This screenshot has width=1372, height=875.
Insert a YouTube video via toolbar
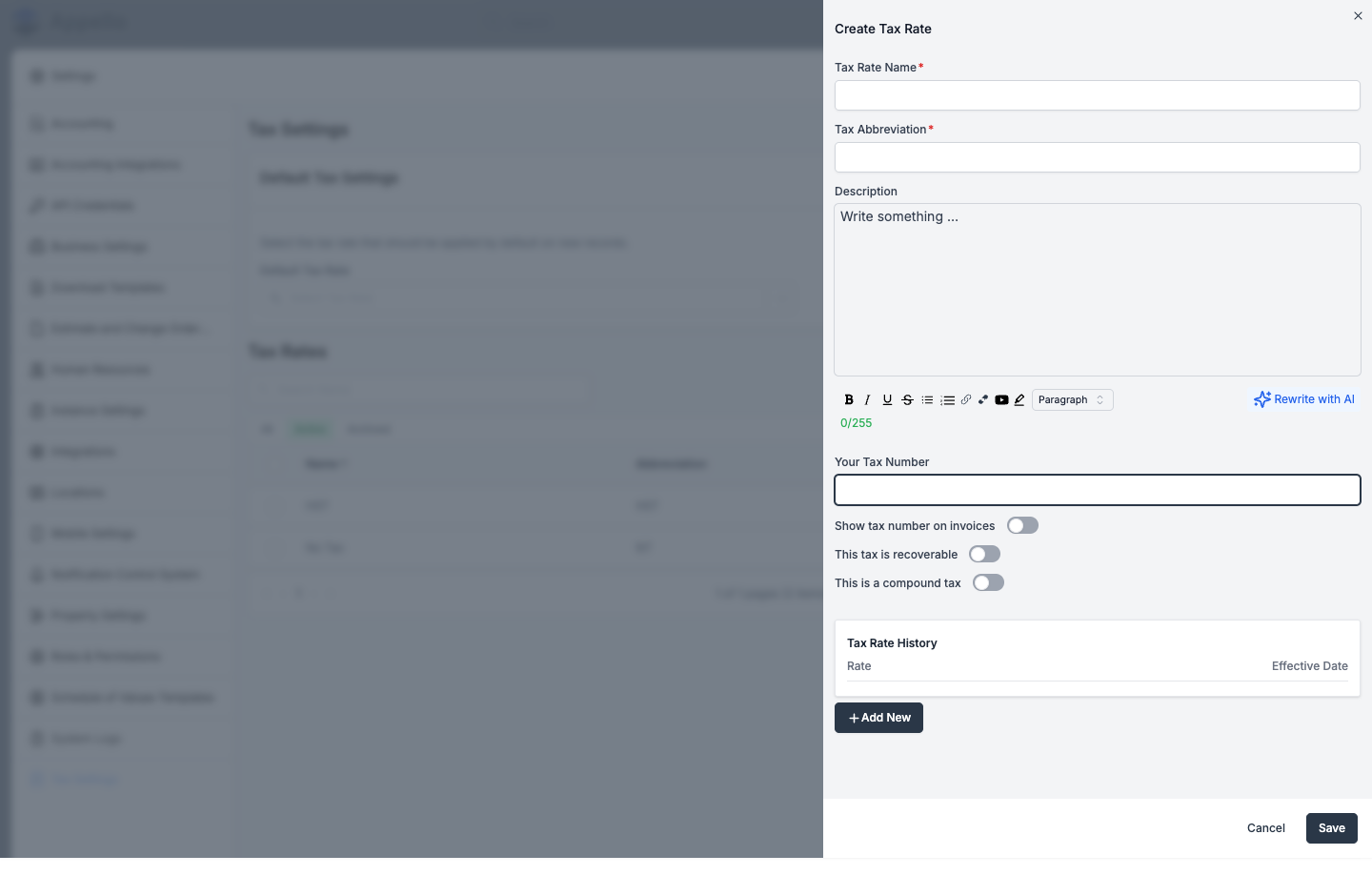tap(1001, 400)
